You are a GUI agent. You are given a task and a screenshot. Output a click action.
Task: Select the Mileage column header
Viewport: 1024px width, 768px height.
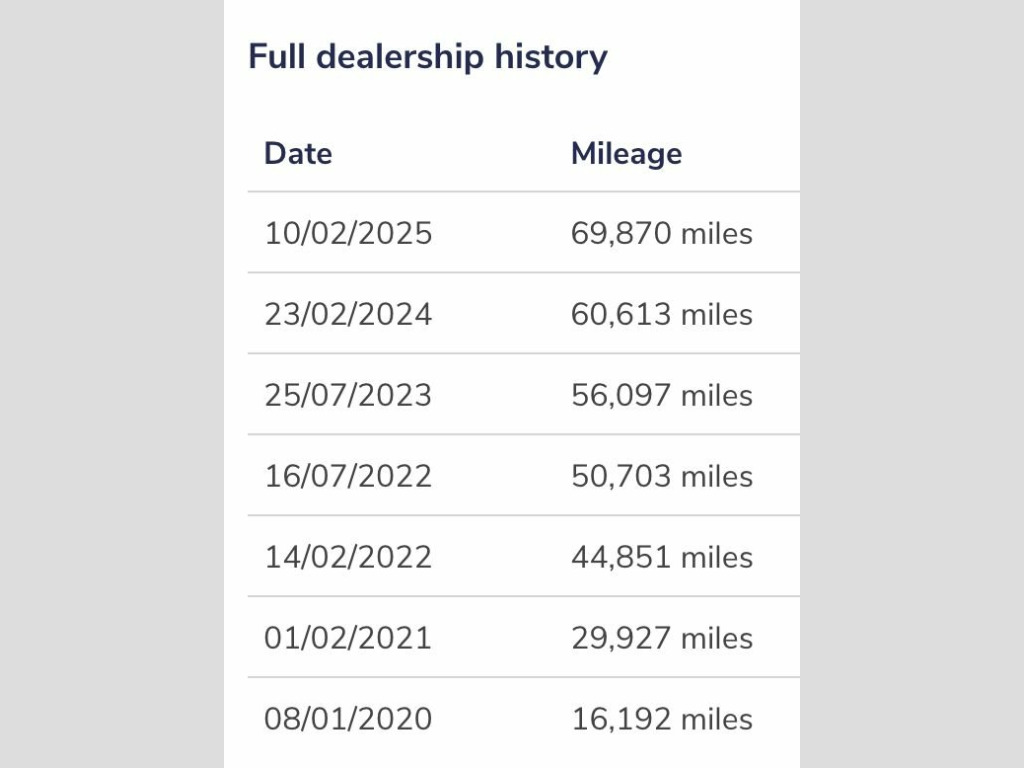pos(626,155)
